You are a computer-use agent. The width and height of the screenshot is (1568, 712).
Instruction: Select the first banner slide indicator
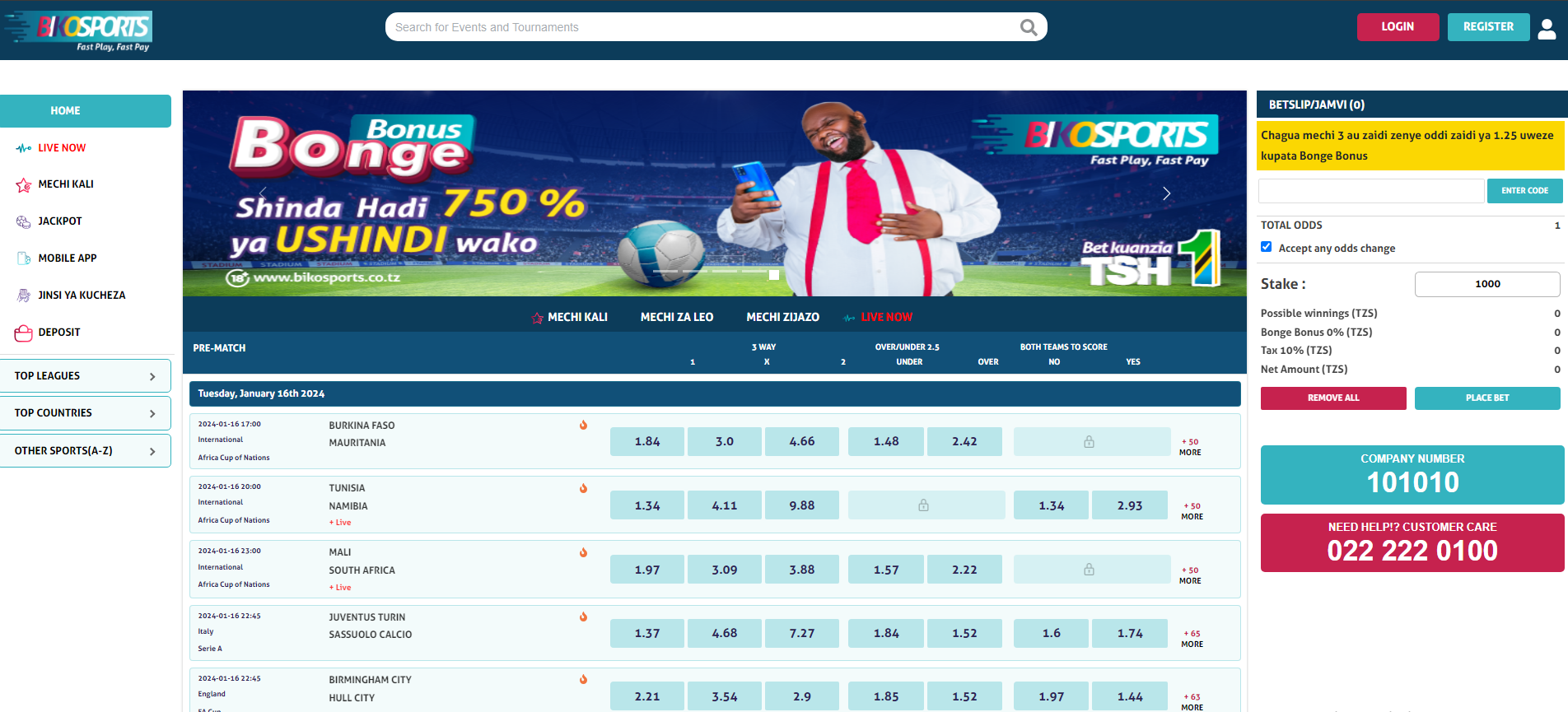(665, 271)
